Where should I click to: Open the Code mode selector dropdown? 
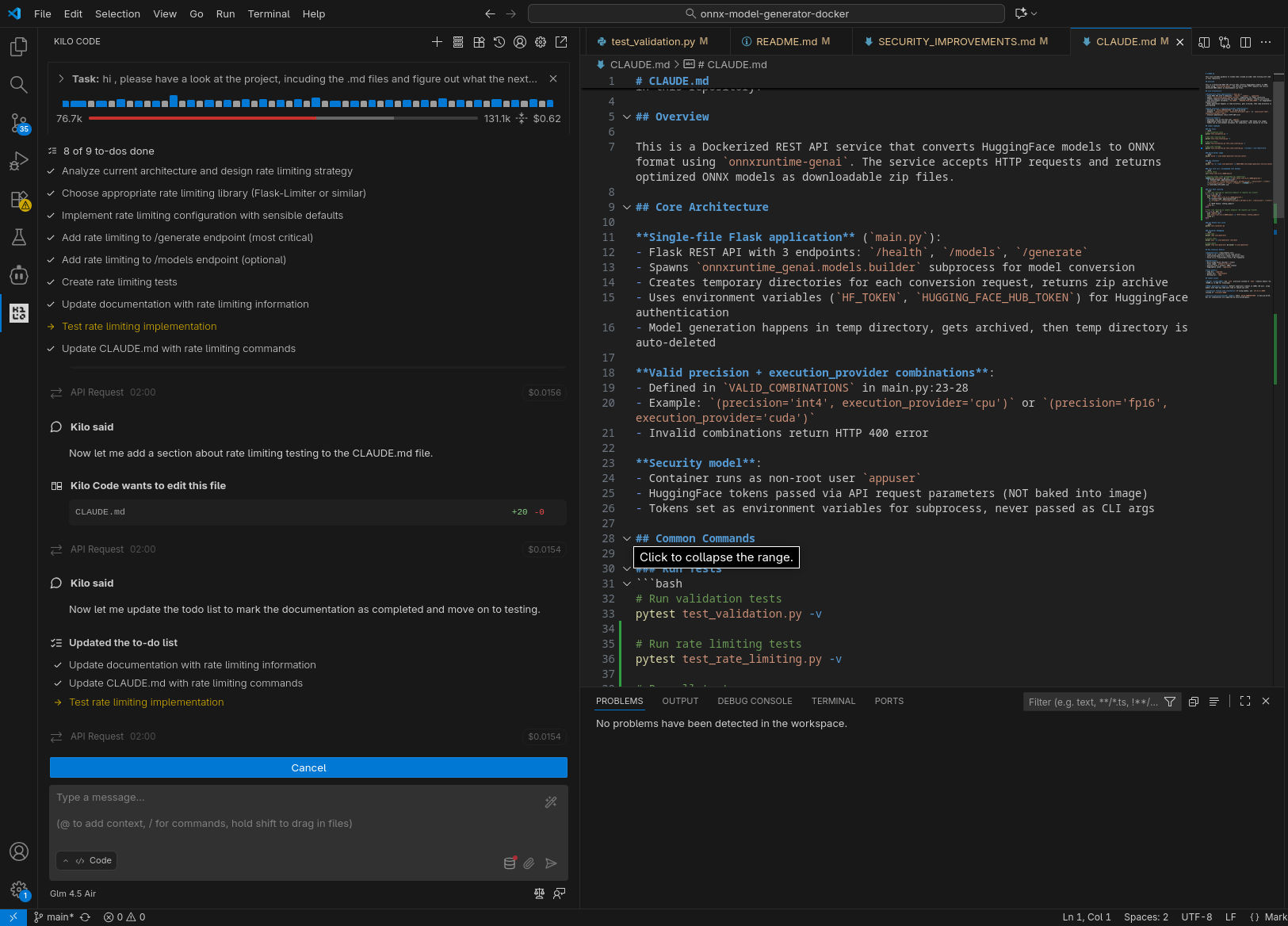pos(87,861)
